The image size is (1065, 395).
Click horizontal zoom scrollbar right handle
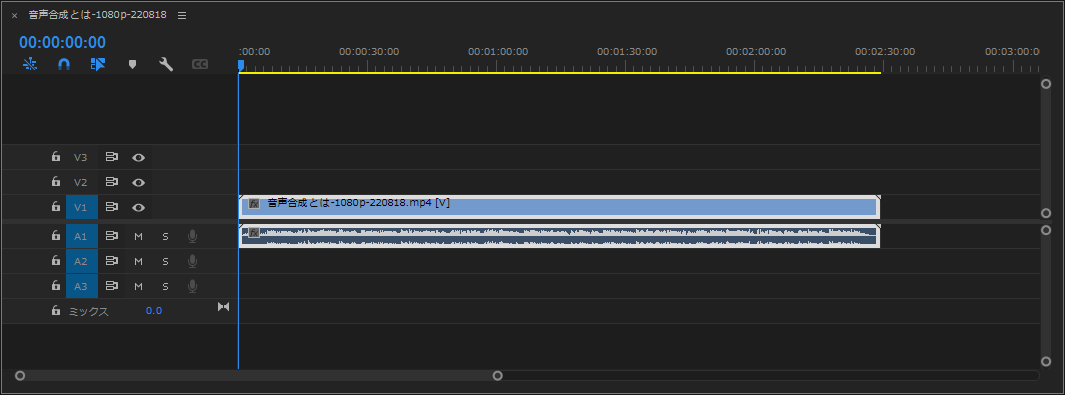(x=498, y=375)
